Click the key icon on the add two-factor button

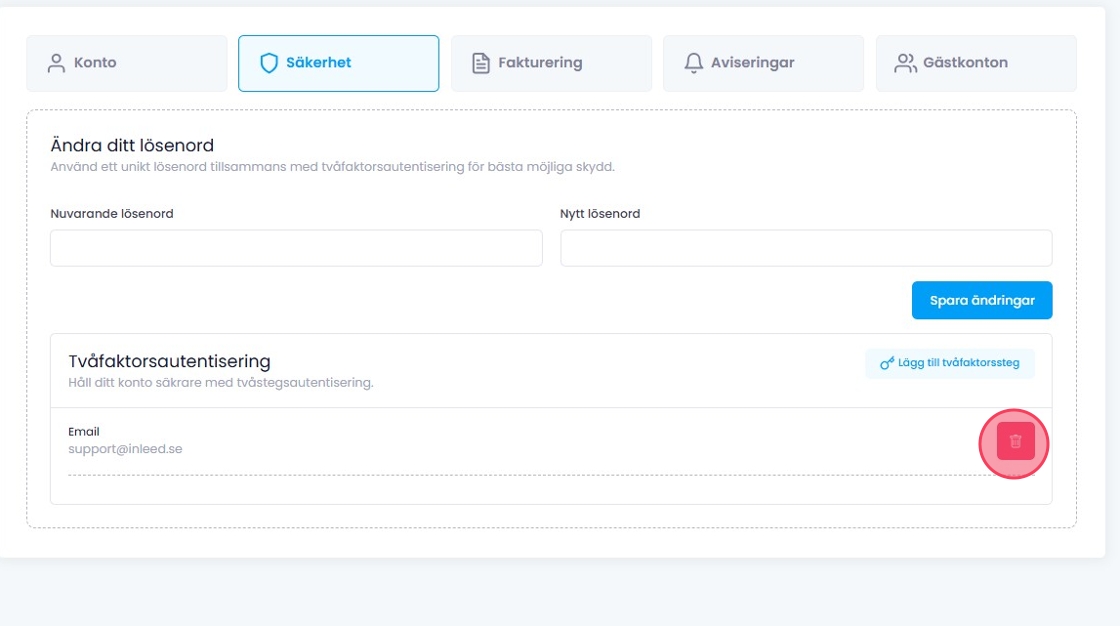click(x=886, y=364)
